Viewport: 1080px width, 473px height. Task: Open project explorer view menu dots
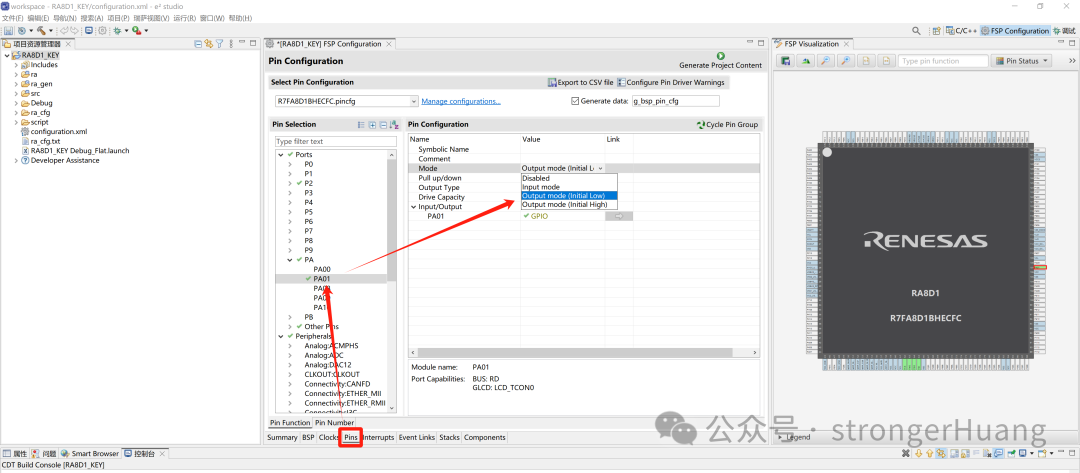pos(231,44)
